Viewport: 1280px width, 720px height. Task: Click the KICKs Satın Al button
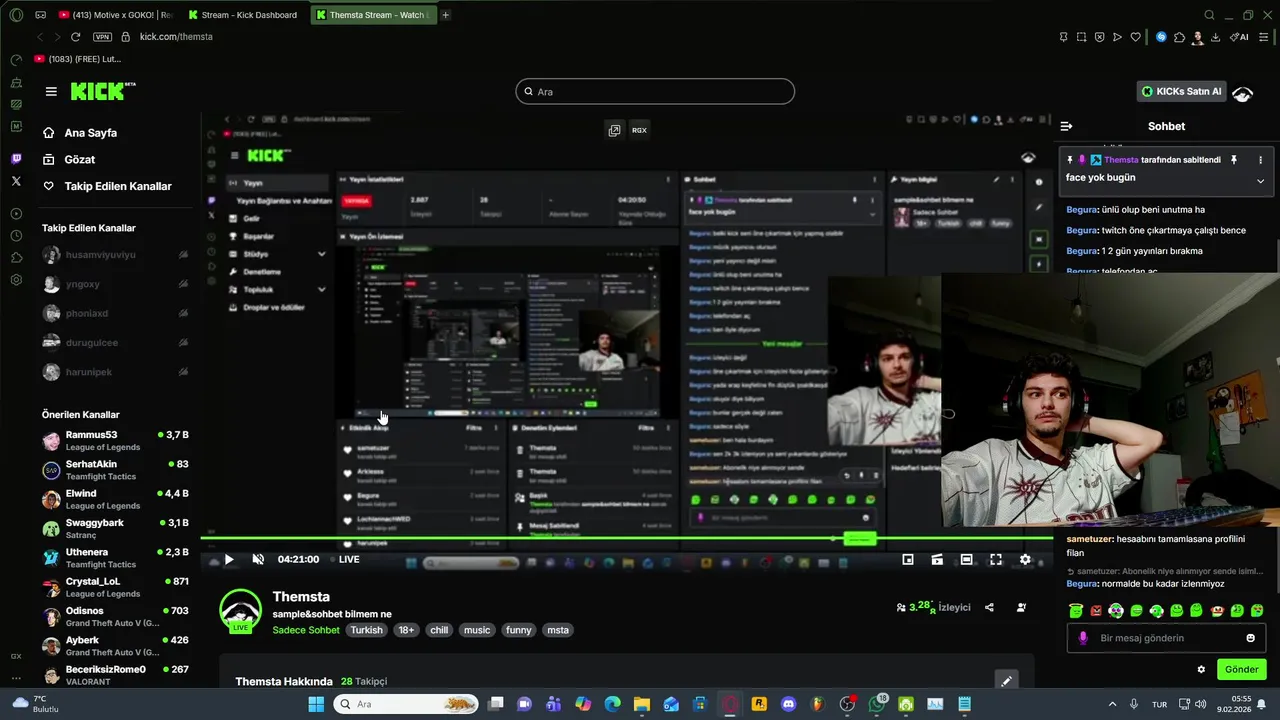coord(1183,91)
